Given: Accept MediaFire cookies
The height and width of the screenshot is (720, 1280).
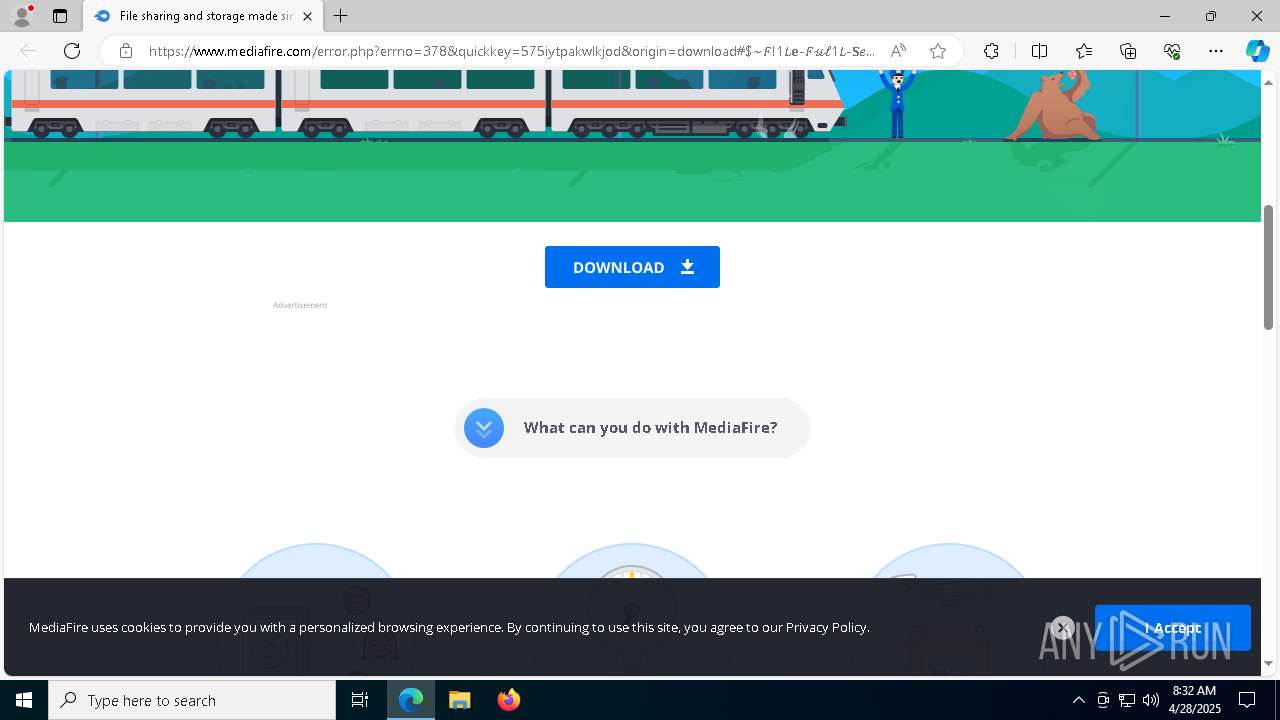Looking at the screenshot, I should (x=1172, y=628).
